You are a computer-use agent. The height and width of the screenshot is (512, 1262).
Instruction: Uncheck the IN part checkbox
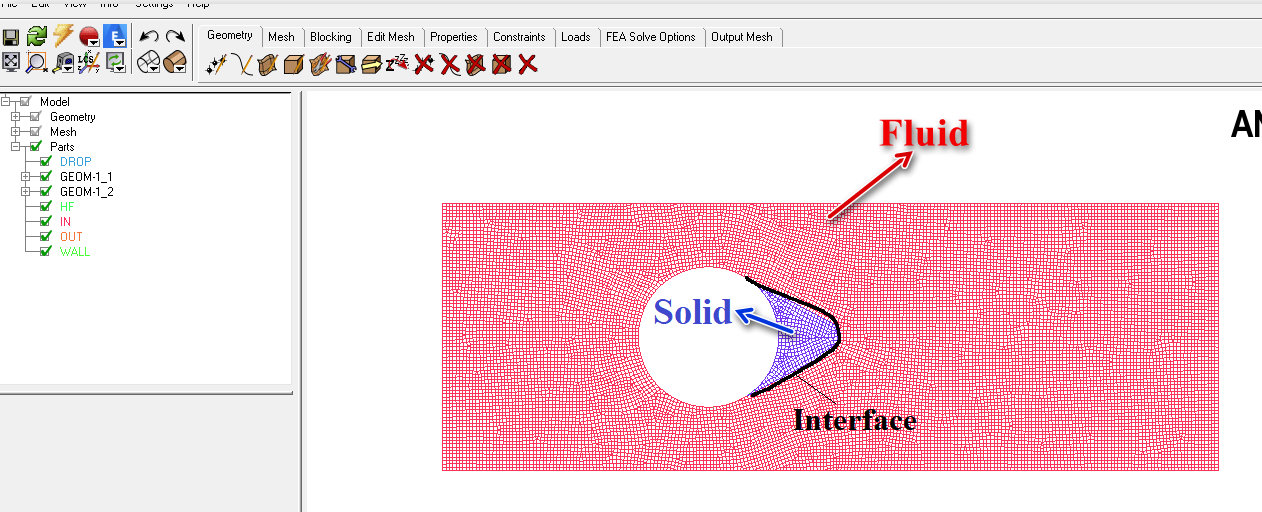(x=45, y=222)
